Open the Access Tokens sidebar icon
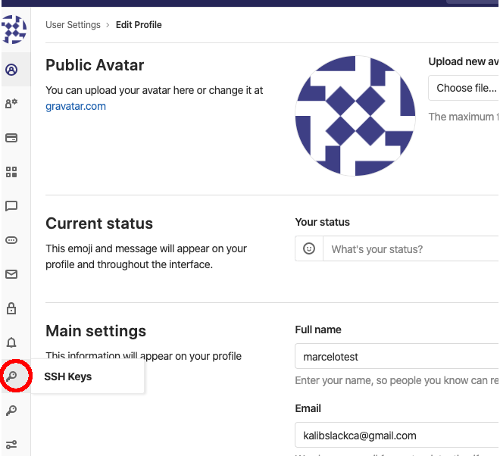 point(11,240)
